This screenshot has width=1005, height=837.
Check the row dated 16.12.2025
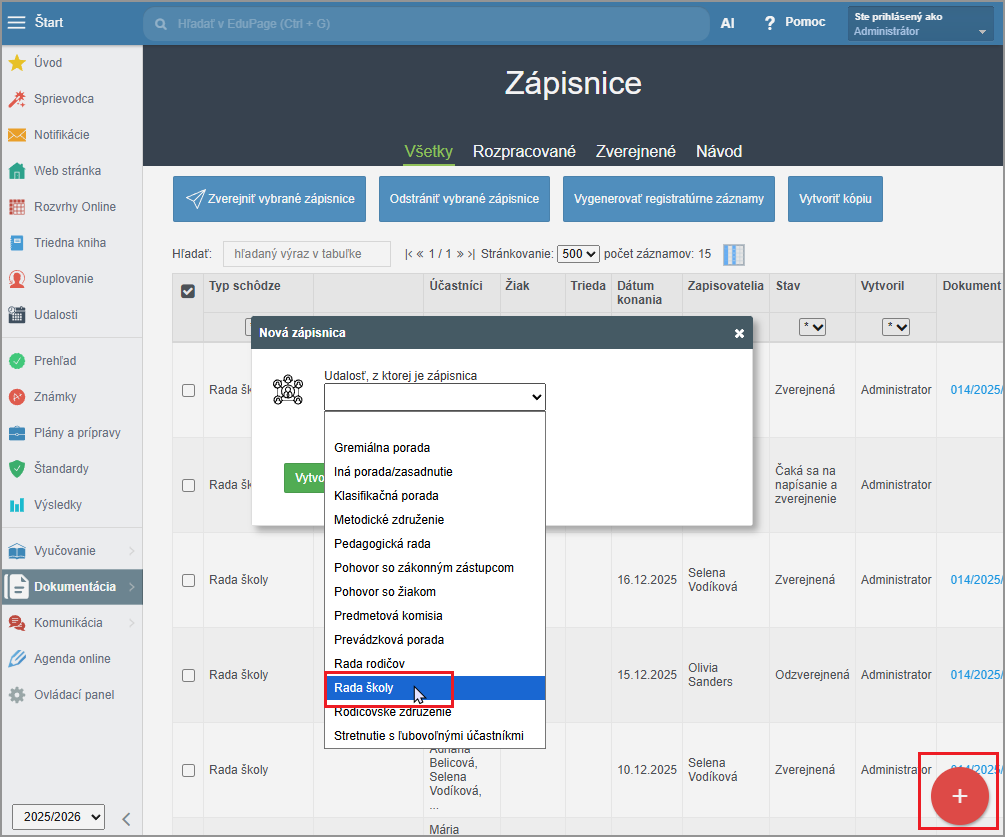coord(188,580)
